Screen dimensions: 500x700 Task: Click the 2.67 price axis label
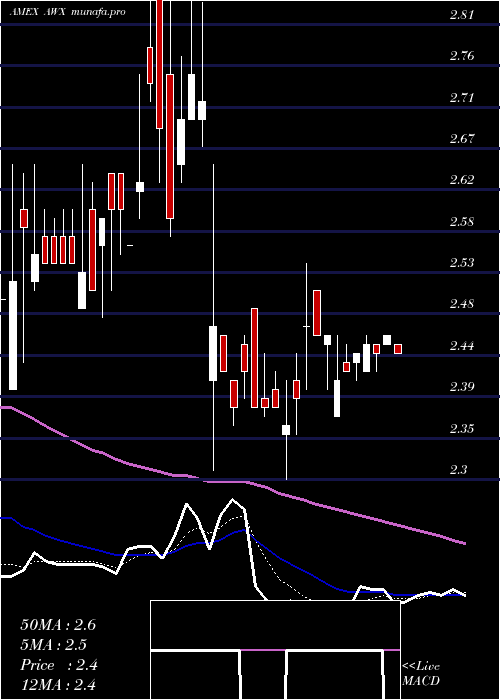tap(462, 139)
